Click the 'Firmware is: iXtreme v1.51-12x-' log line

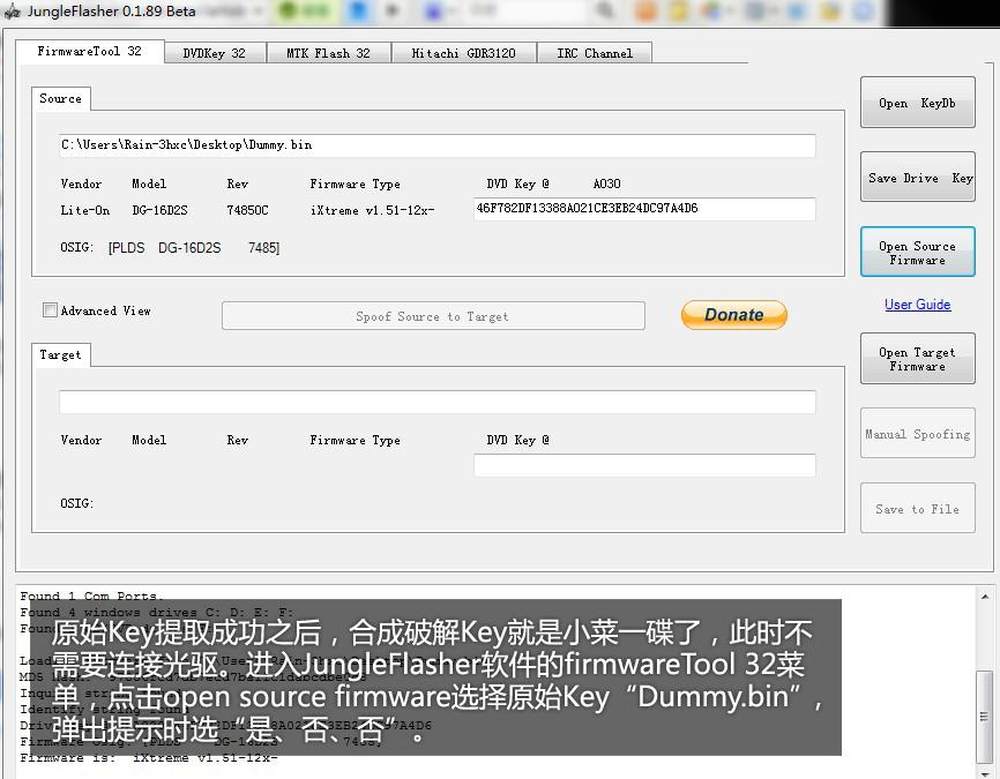(x=148, y=757)
